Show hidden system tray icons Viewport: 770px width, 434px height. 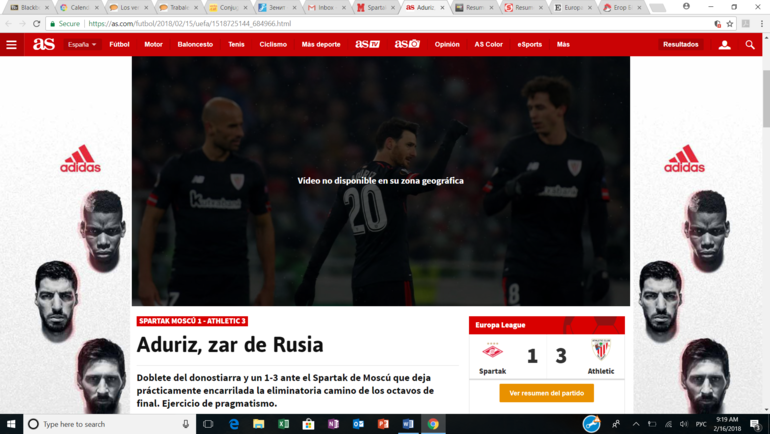636,424
